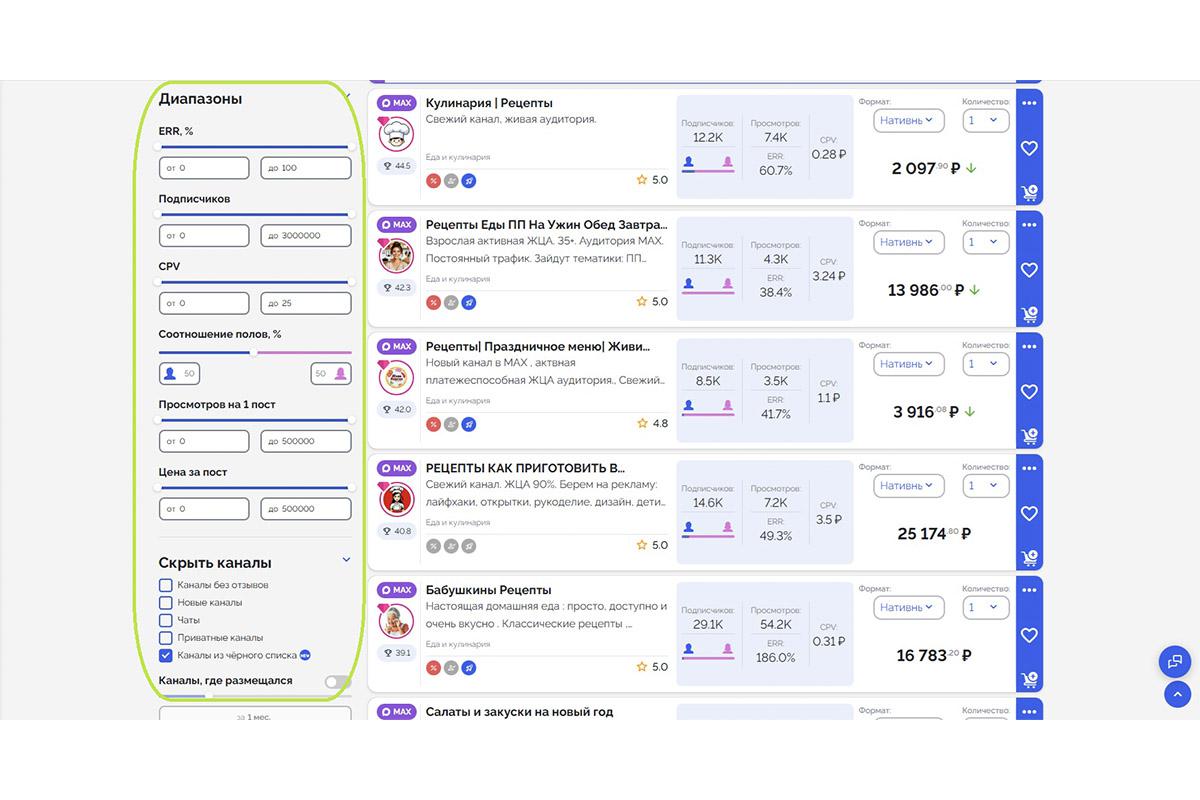Click the red percent discount icon on first channel
The width and height of the screenshot is (1200, 800).
(x=433, y=180)
